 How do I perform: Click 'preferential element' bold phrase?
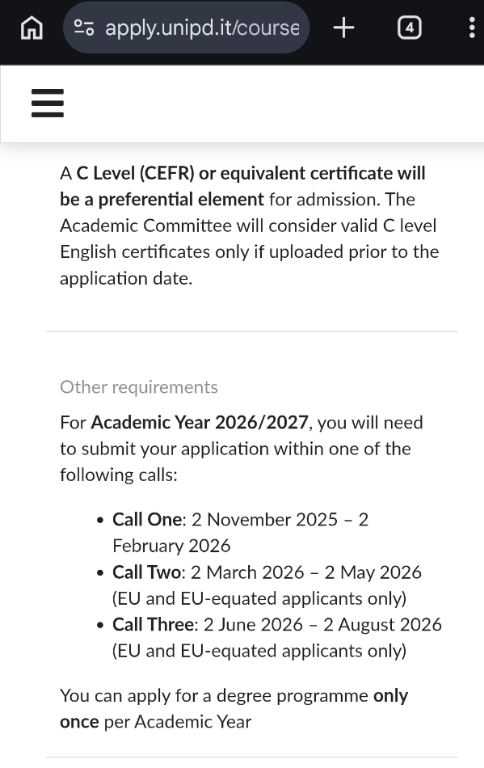pyautogui.click(x=181, y=199)
